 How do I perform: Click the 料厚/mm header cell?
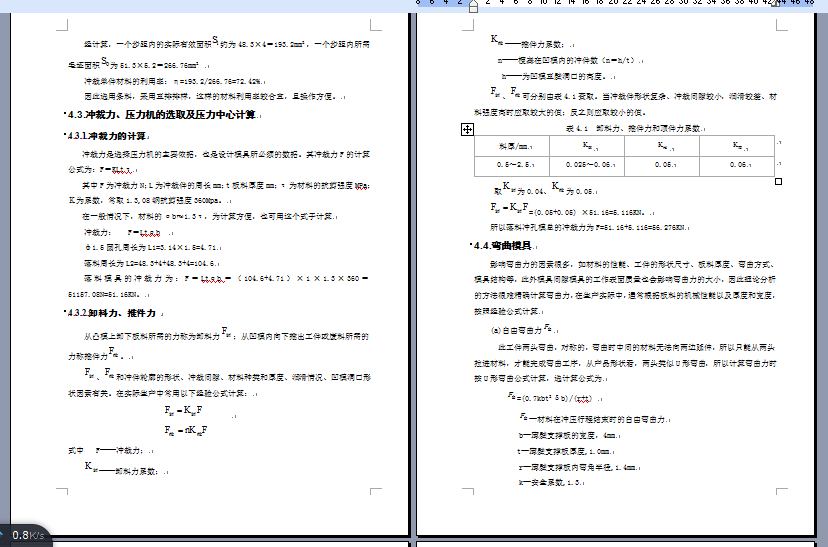click(x=512, y=146)
